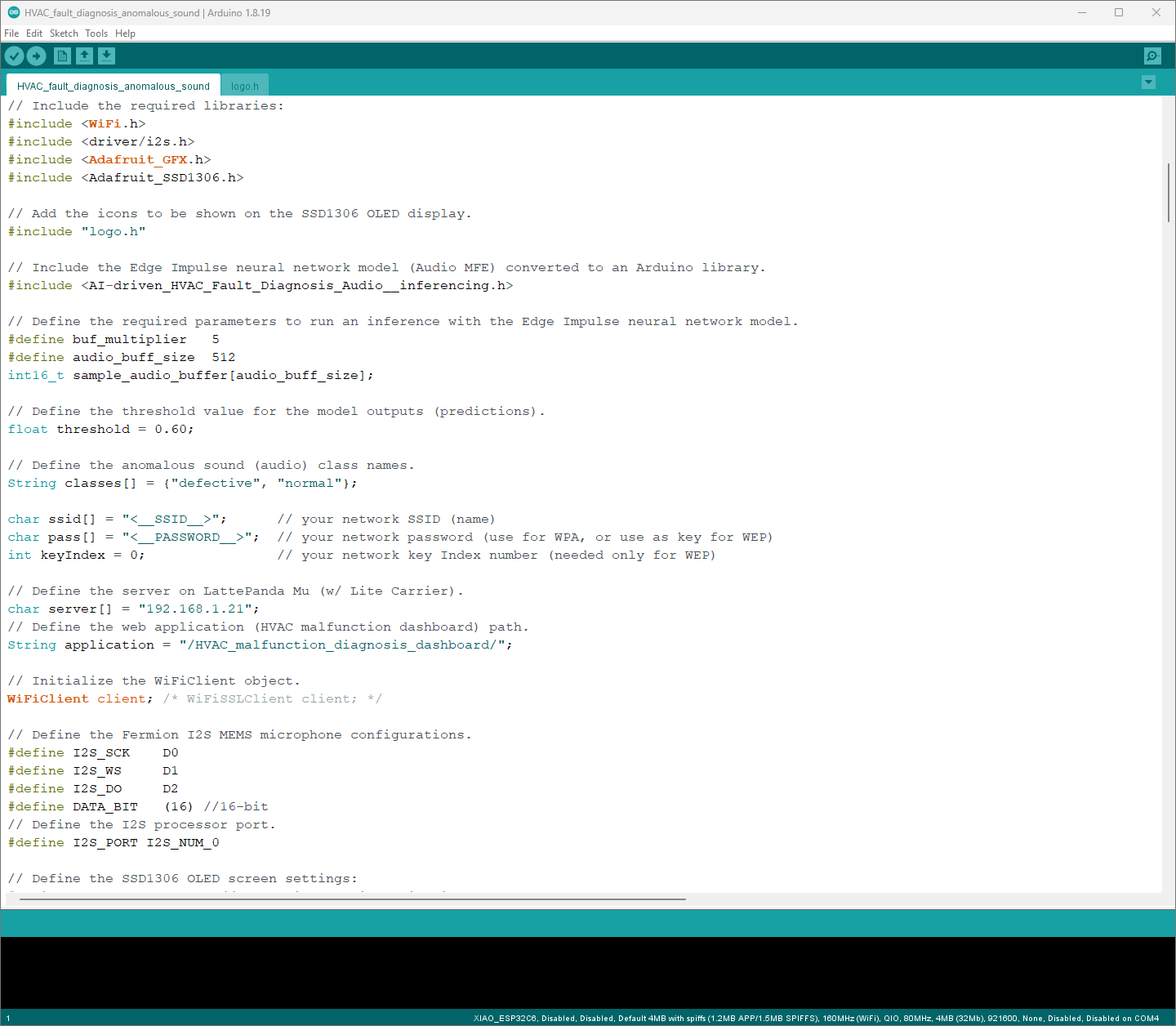Switch to the logo.h tab

click(244, 86)
